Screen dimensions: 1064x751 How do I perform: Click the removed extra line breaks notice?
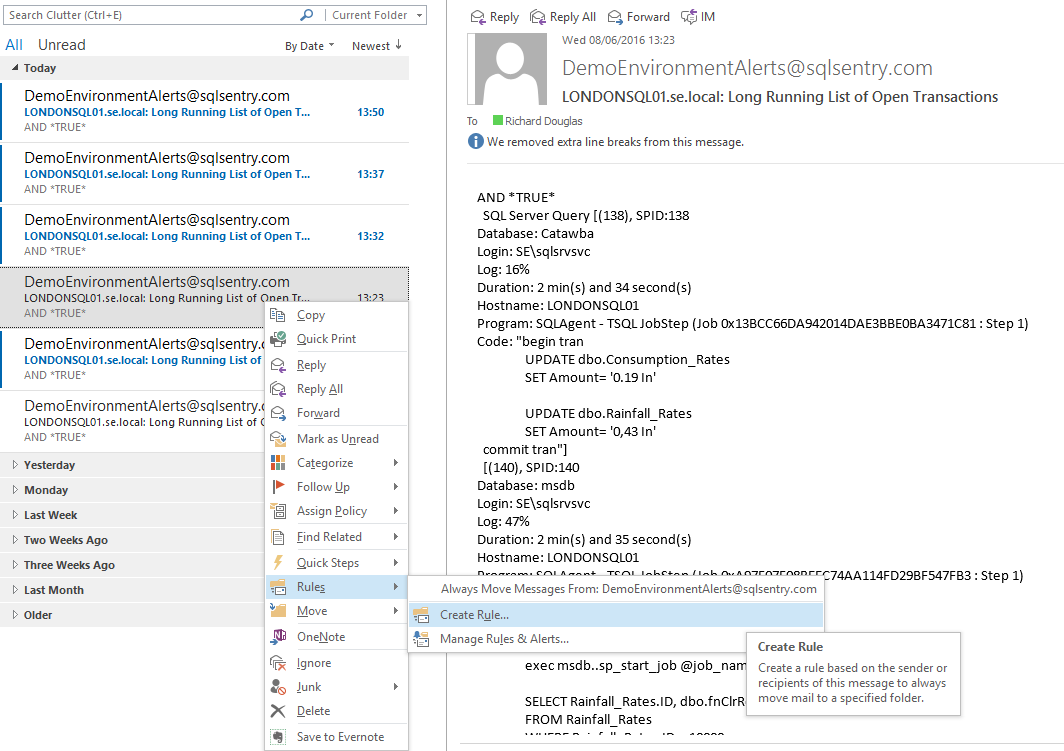615,142
